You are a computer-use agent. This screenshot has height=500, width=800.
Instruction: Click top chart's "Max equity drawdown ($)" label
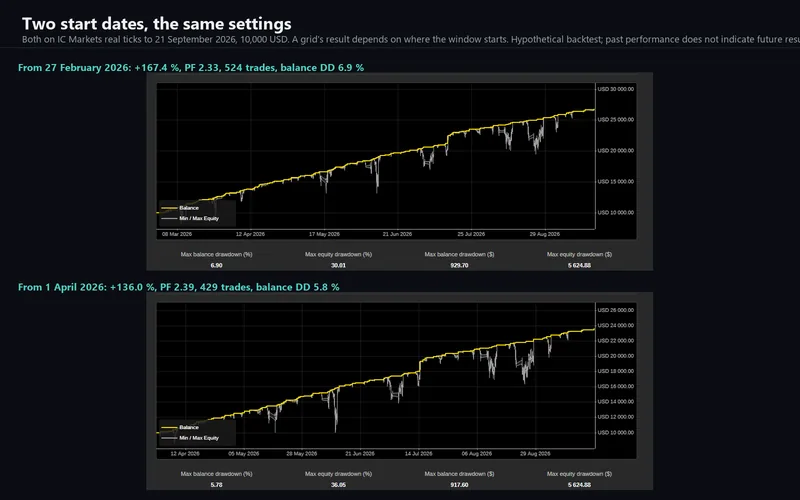click(x=579, y=254)
